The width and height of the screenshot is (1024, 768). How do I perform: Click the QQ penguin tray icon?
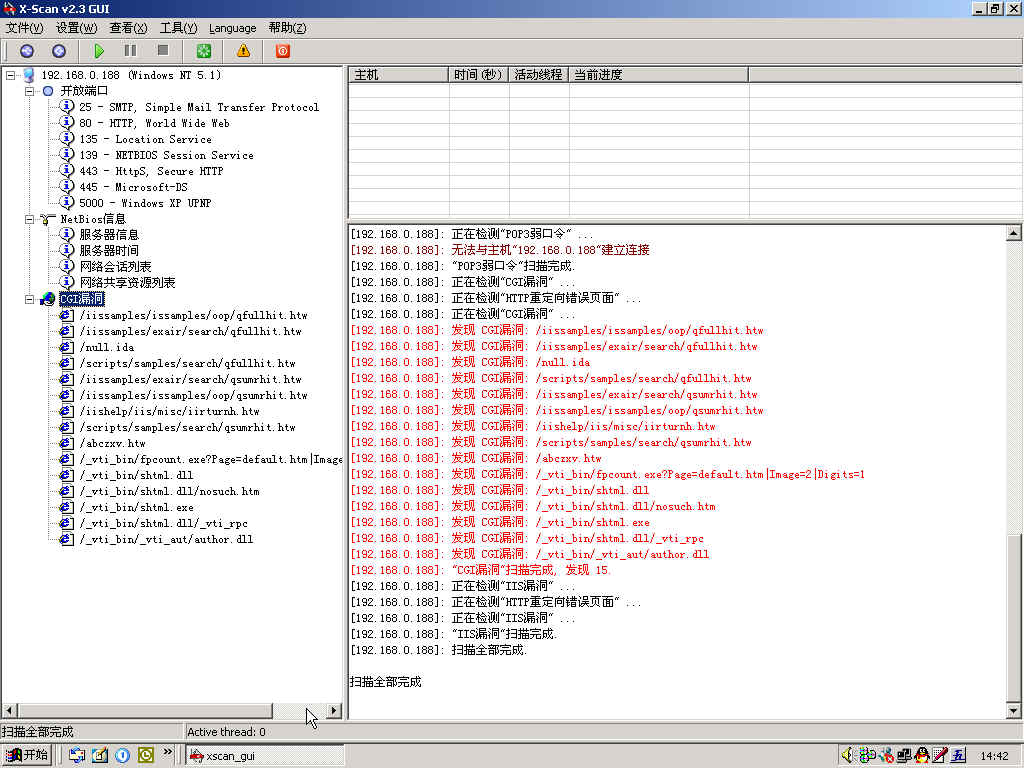(x=921, y=756)
